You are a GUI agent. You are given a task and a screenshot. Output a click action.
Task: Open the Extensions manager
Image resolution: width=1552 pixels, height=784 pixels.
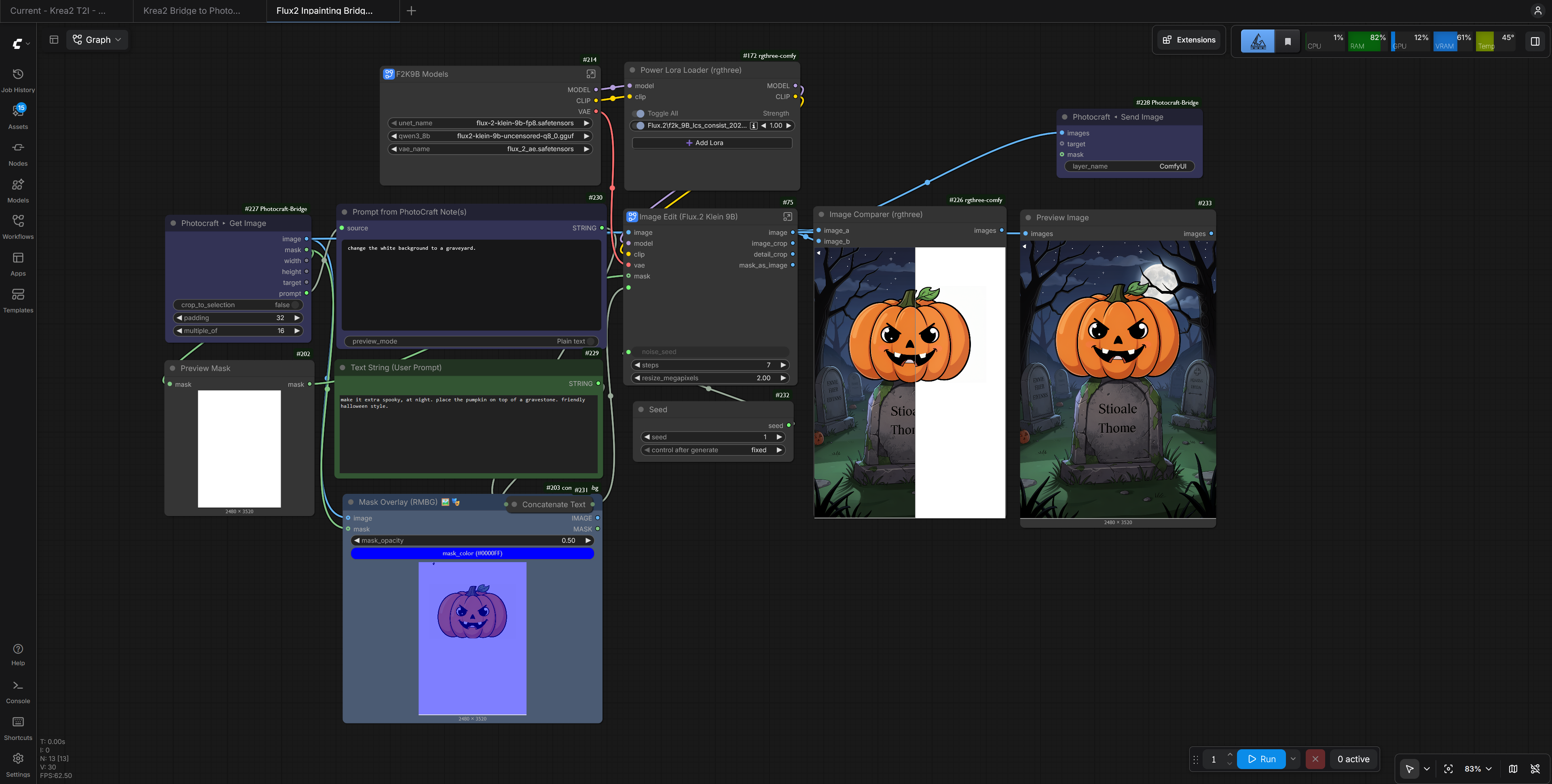tap(1189, 40)
